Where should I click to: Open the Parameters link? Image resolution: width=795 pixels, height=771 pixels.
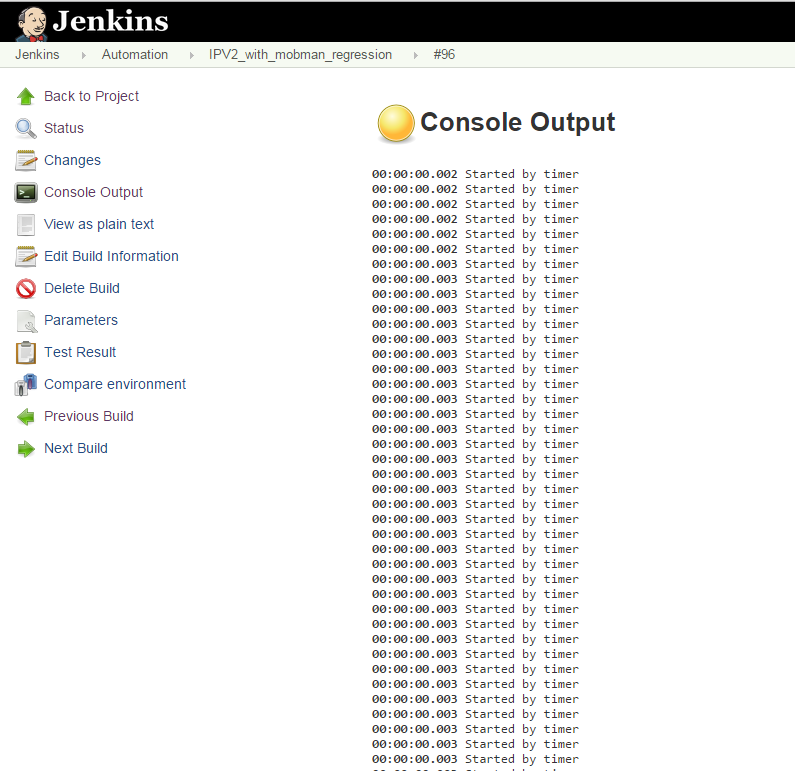coord(81,320)
